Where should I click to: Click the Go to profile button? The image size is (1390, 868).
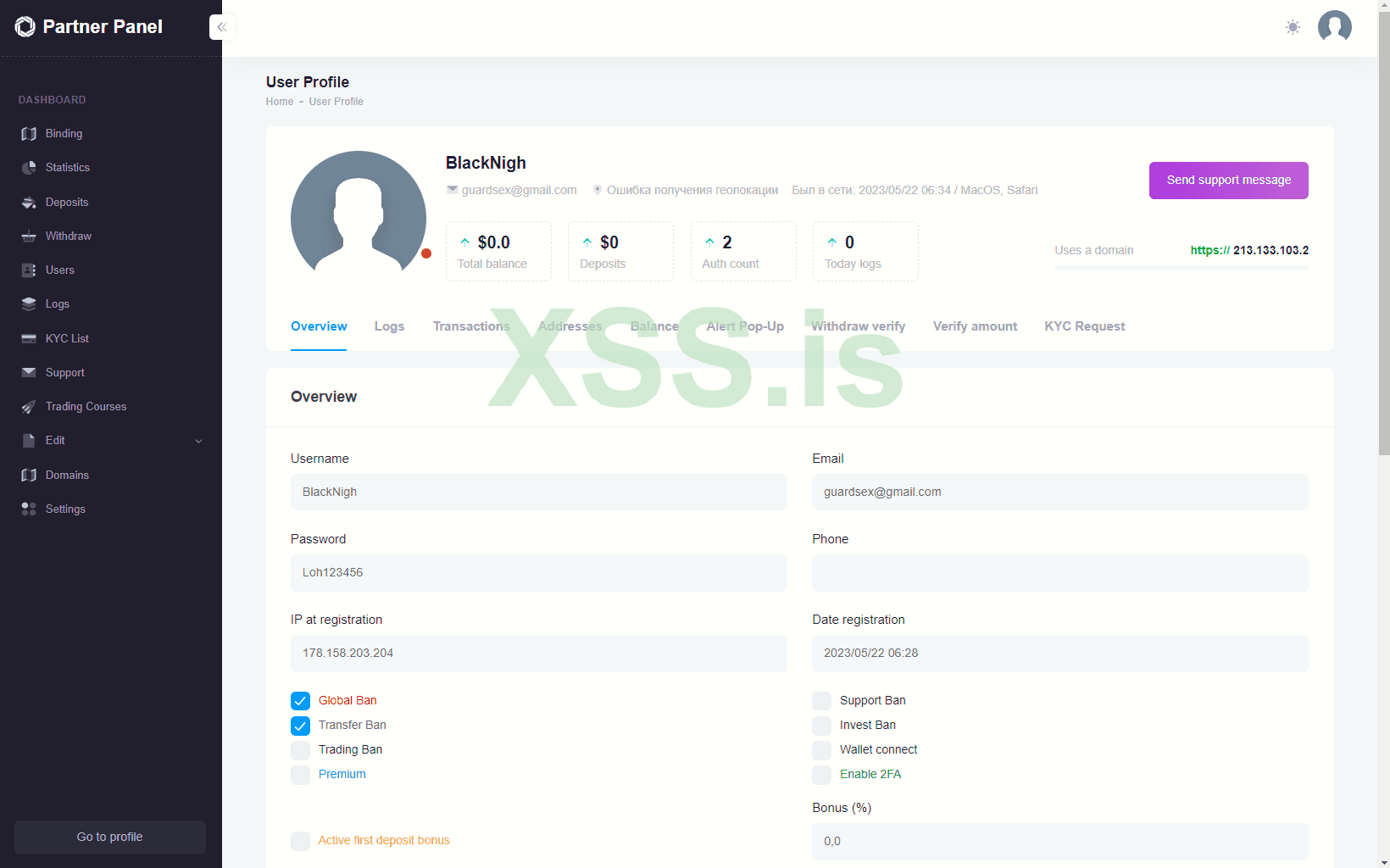pos(110,837)
